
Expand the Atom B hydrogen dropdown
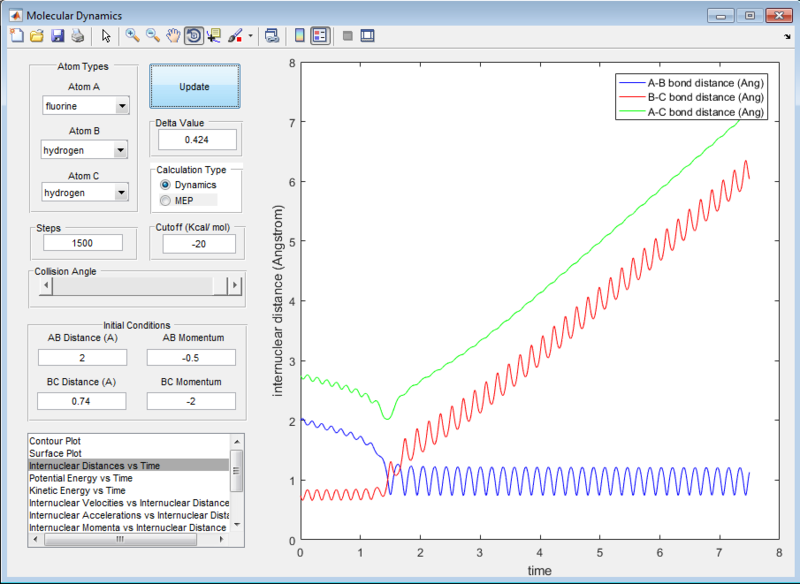pyautogui.click(x=86, y=150)
